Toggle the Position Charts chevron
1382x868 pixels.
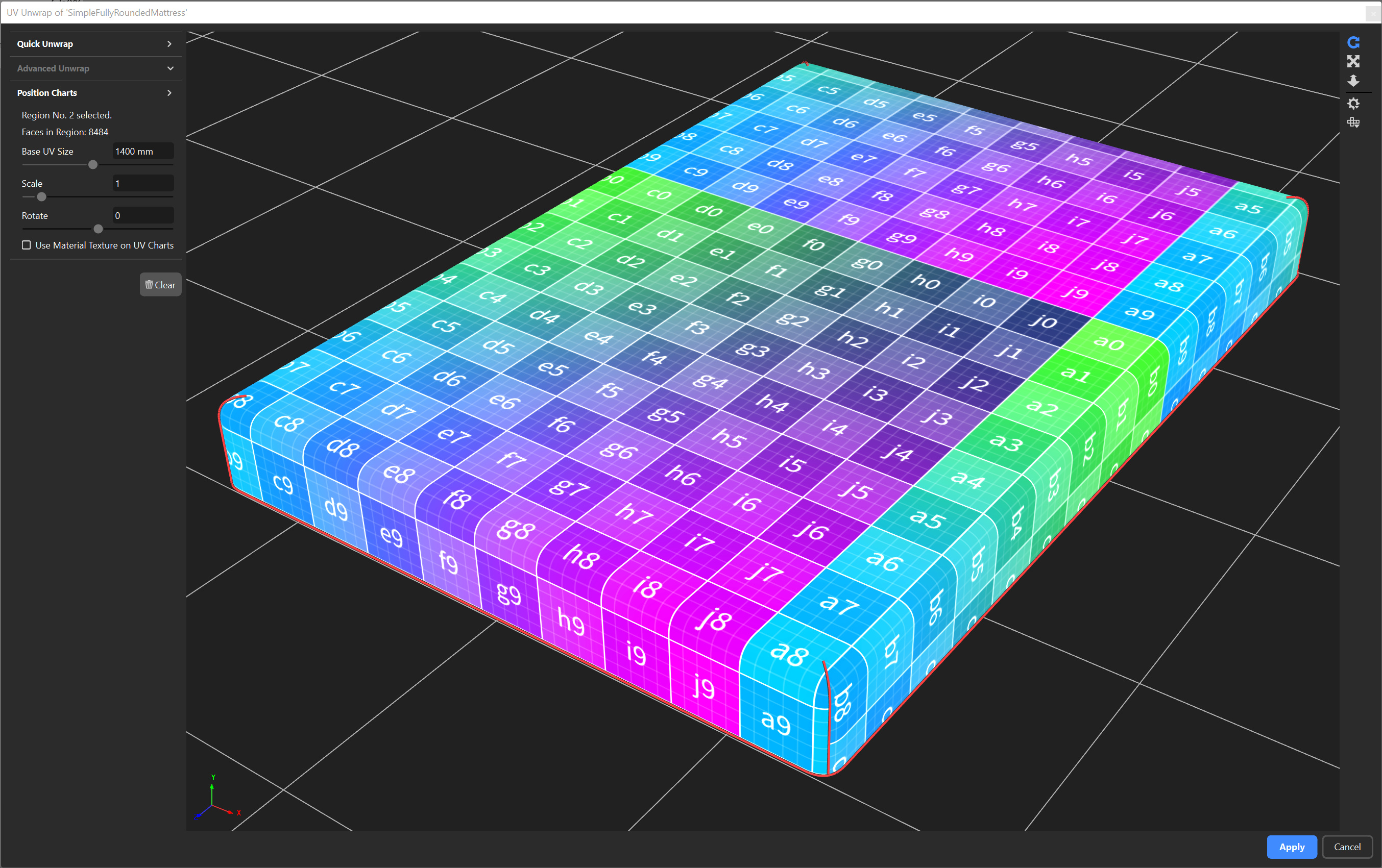coord(169,93)
